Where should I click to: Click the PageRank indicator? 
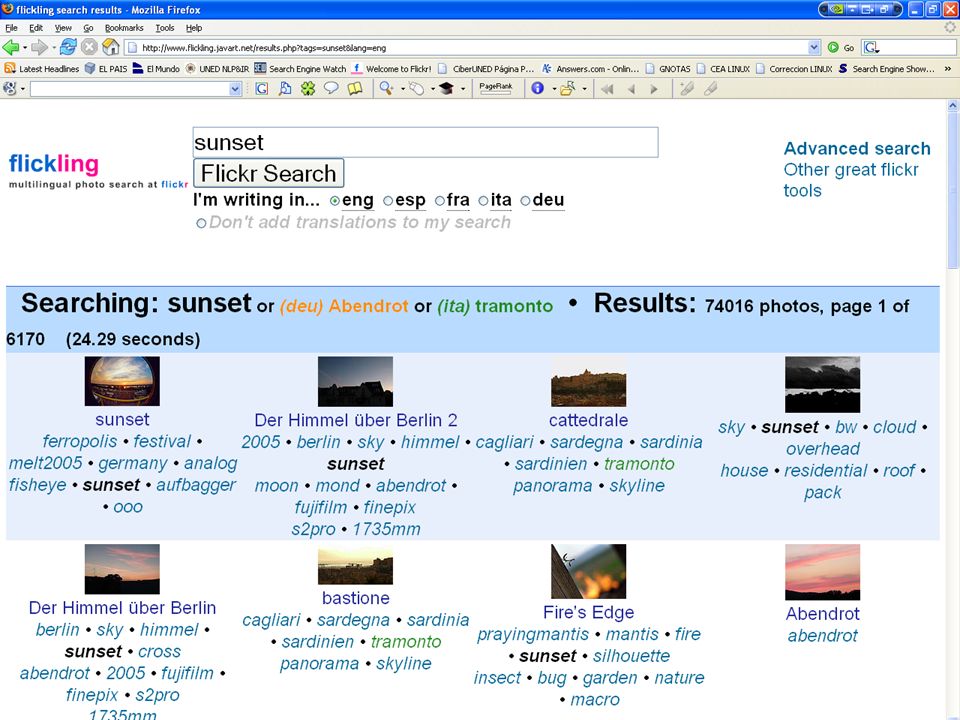pos(495,89)
